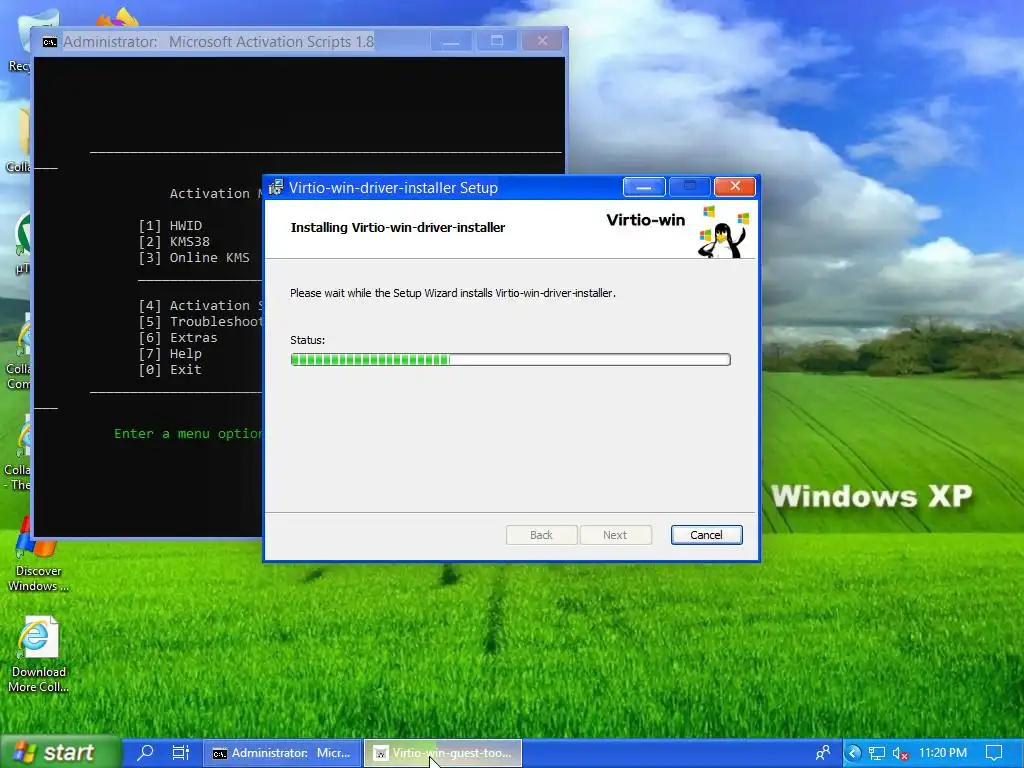Click the Command Prompt window title icon
1024x768 pixels.
50,42
